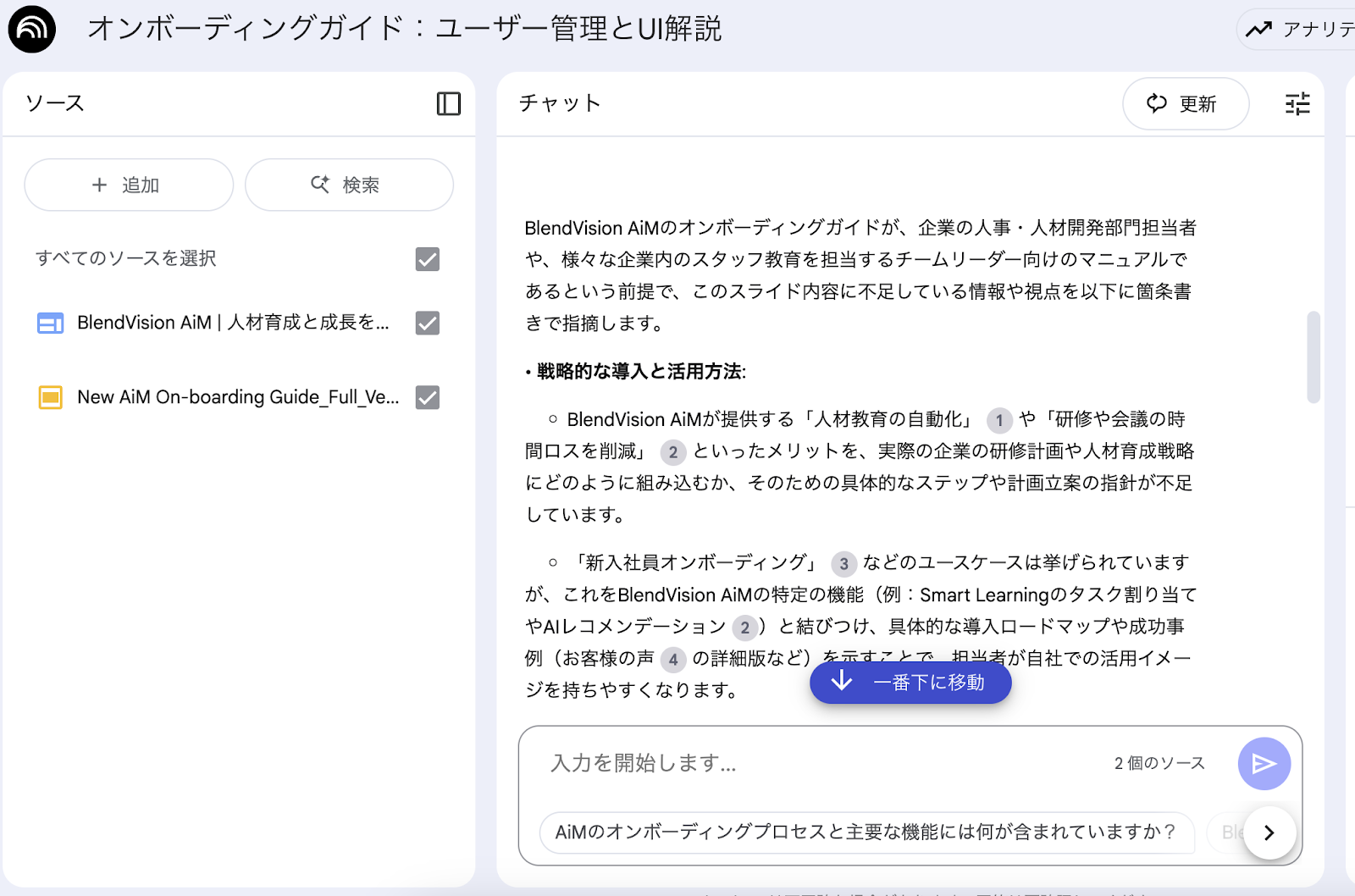The height and width of the screenshot is (896, 1355).
Task: Open the analytics chart icon
Action: tap(1258, 29)
